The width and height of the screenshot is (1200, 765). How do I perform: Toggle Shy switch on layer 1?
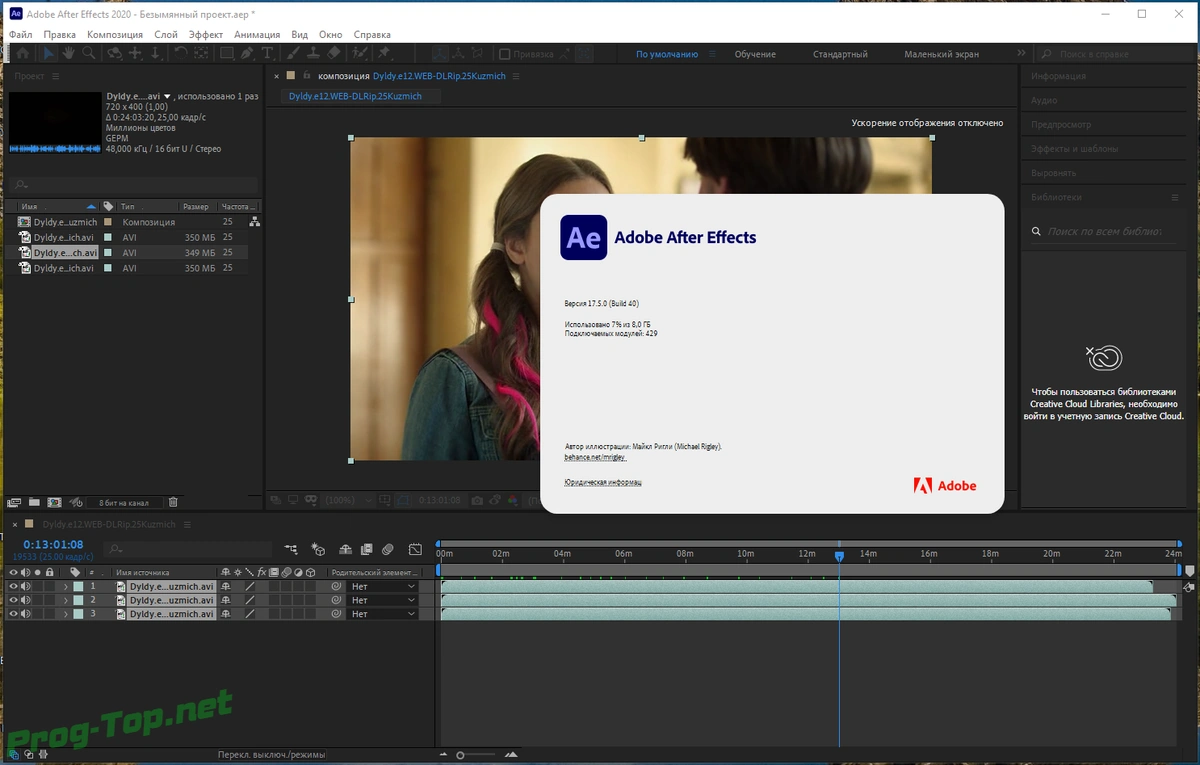click(226, 587)
